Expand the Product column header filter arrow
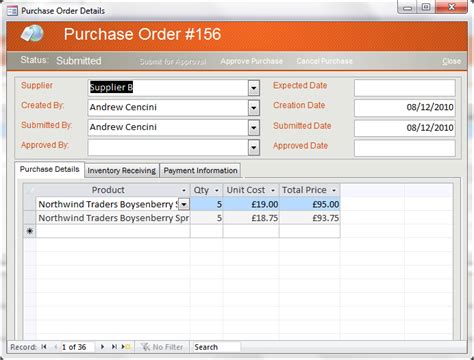The image size is (474, 360). [184, 190]
